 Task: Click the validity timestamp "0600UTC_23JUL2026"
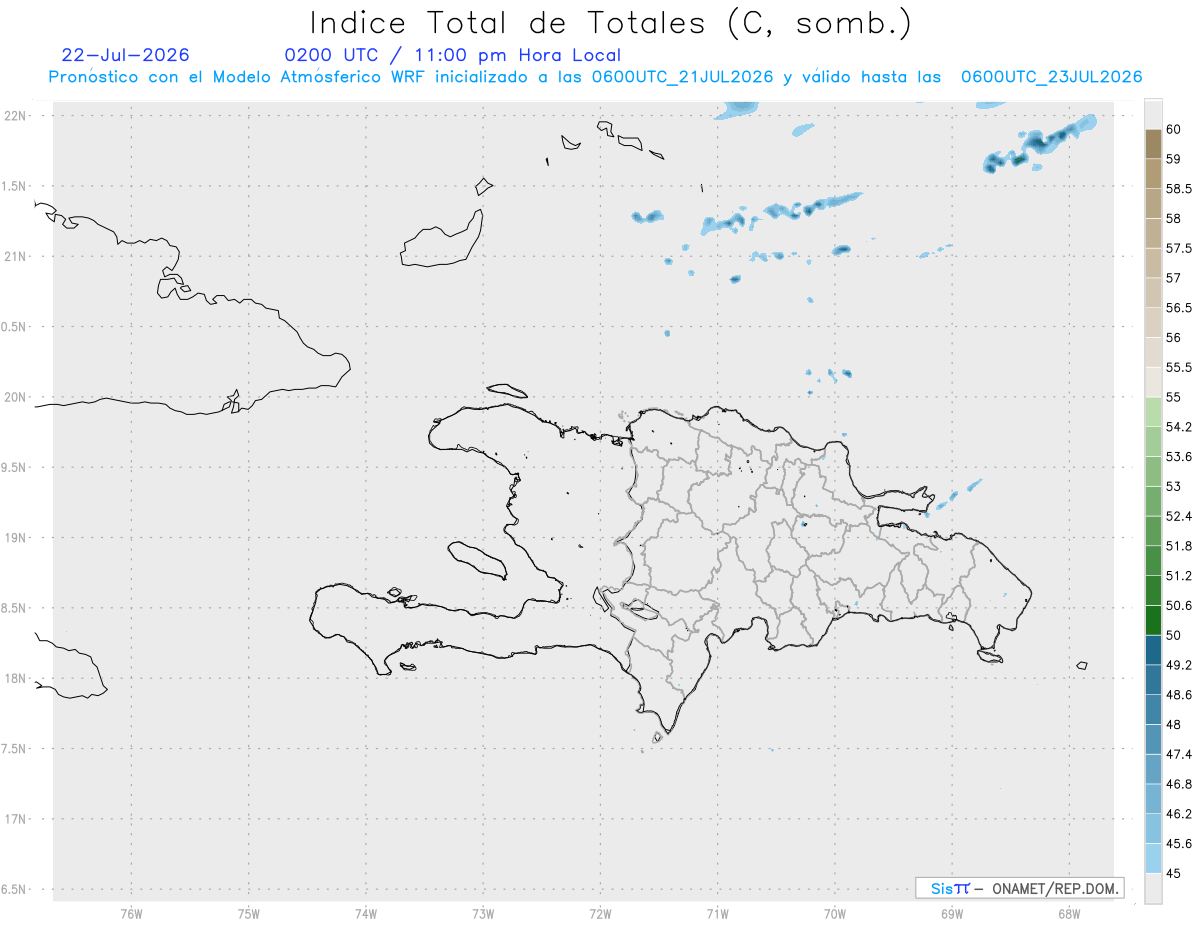click(1051, 77)
